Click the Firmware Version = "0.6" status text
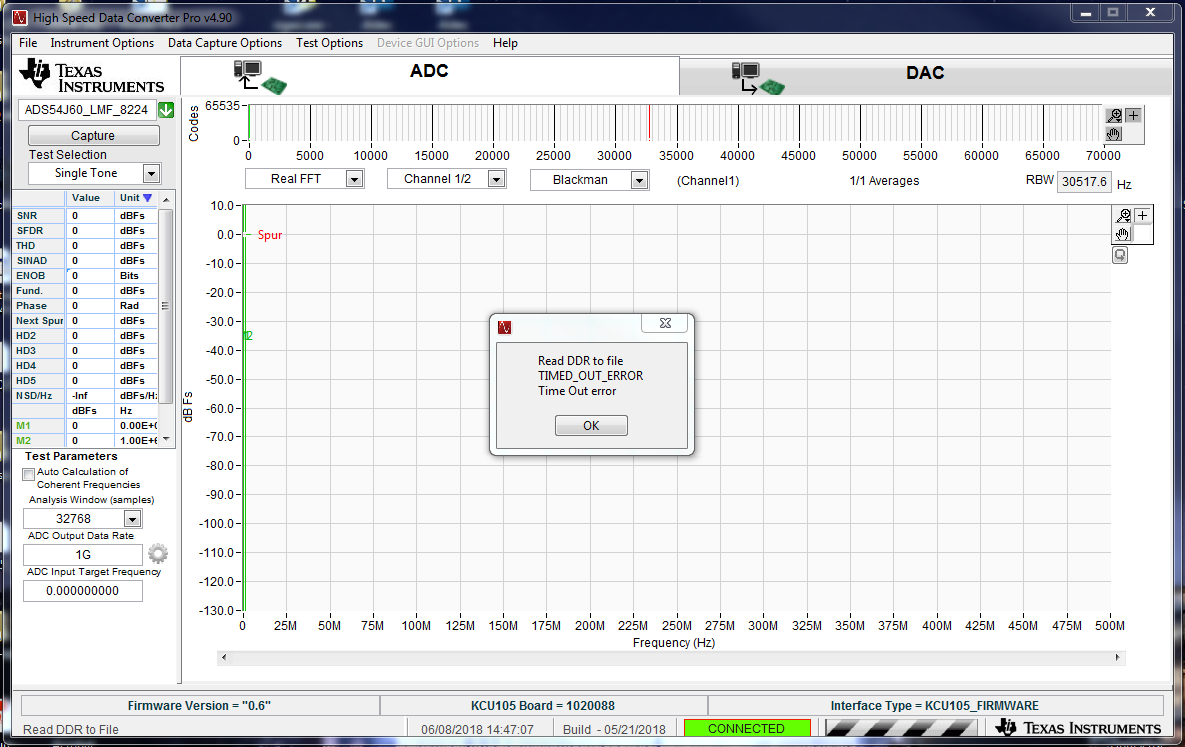Image resolution: width=1185 pixels, height=747 pixels. click(199, 705)
